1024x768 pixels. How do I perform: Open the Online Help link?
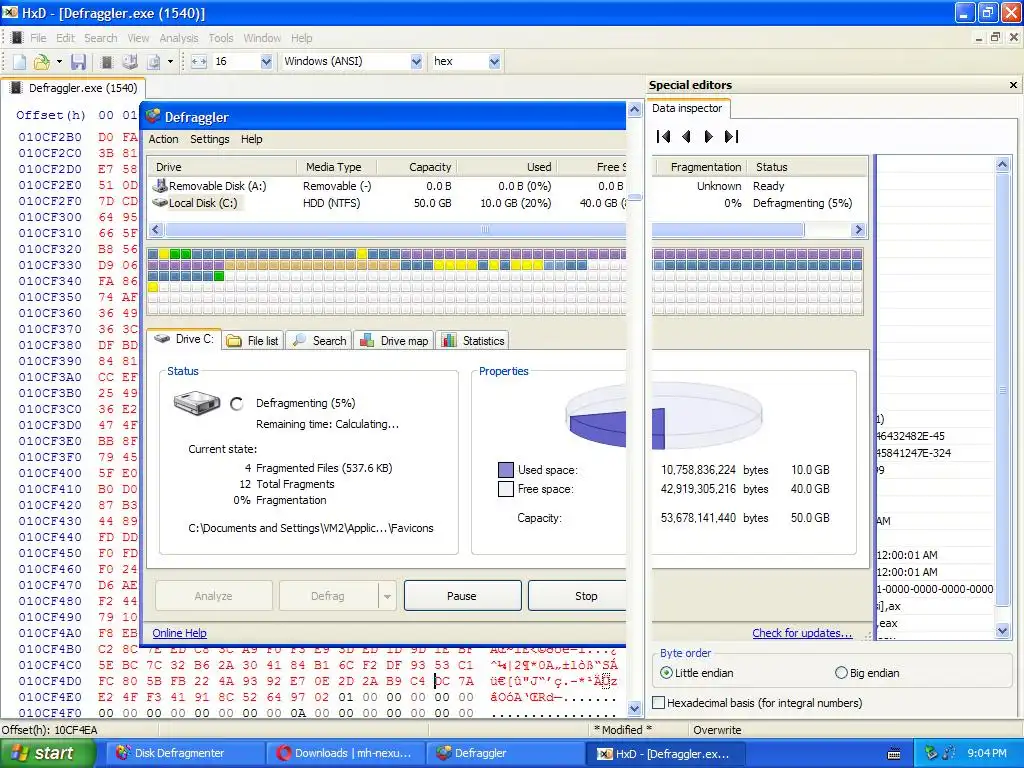(180, 633)
